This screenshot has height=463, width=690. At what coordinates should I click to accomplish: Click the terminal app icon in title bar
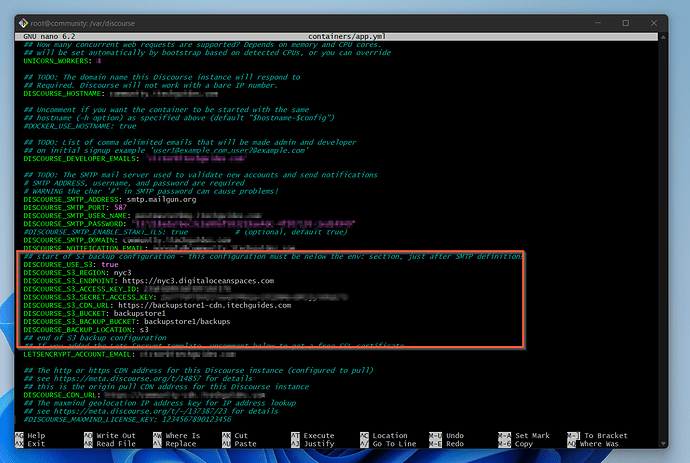pos(23,23)
